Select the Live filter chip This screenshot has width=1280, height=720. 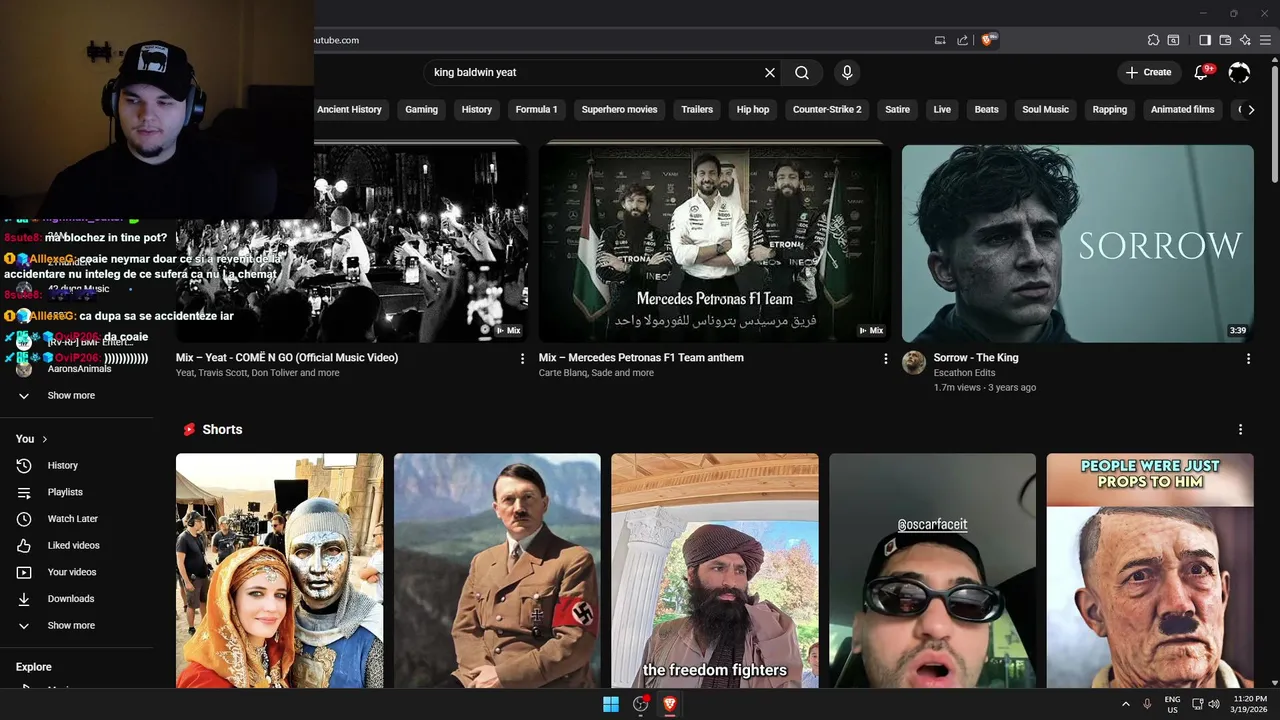[x=942, y=110]
